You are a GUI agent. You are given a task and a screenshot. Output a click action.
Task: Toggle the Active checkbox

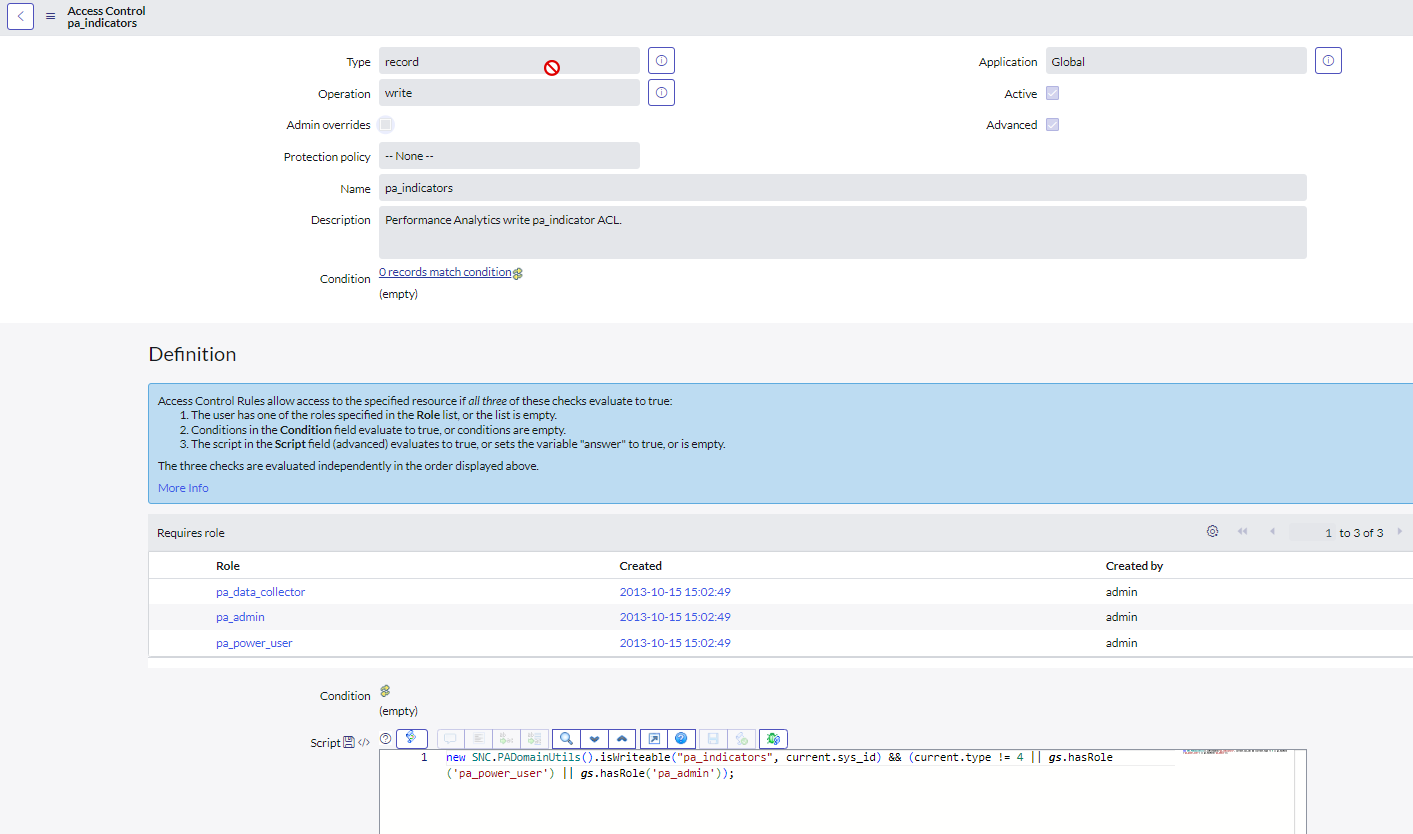1052,93
